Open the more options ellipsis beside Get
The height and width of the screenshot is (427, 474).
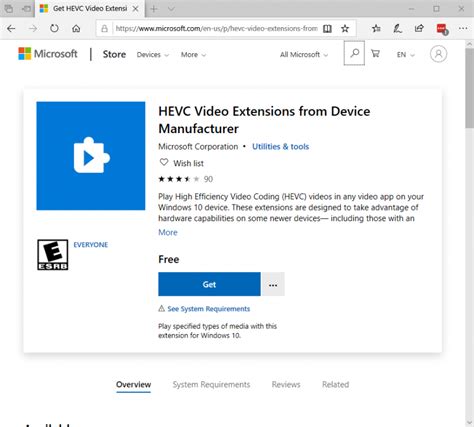(x=273, y=284)
